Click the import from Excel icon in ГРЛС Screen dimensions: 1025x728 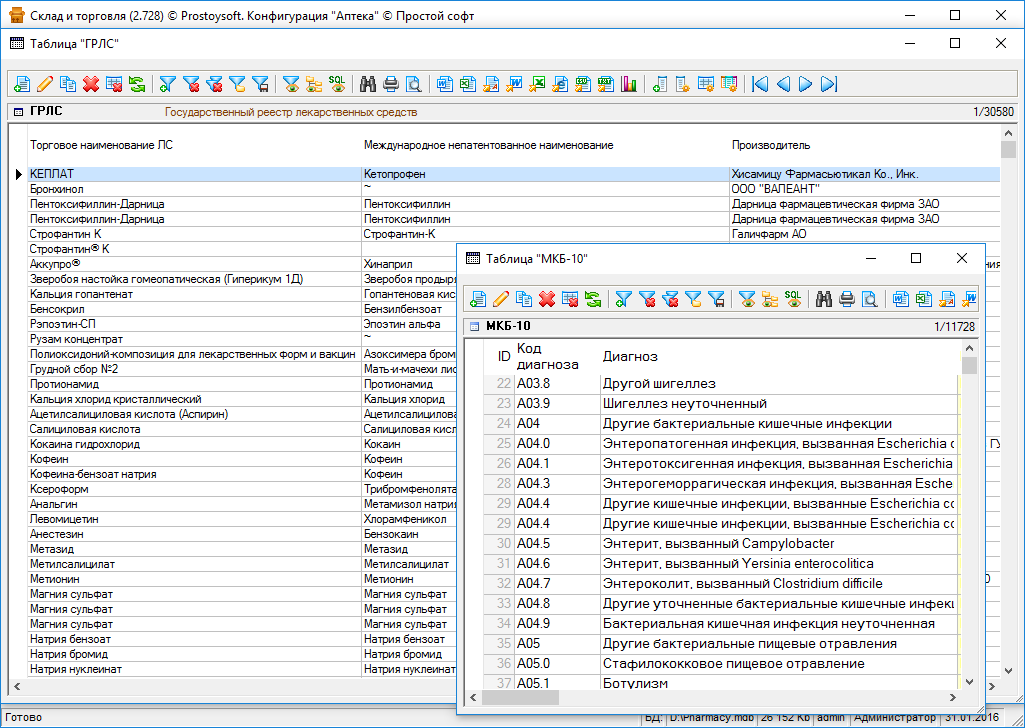[x=537, y=84]
